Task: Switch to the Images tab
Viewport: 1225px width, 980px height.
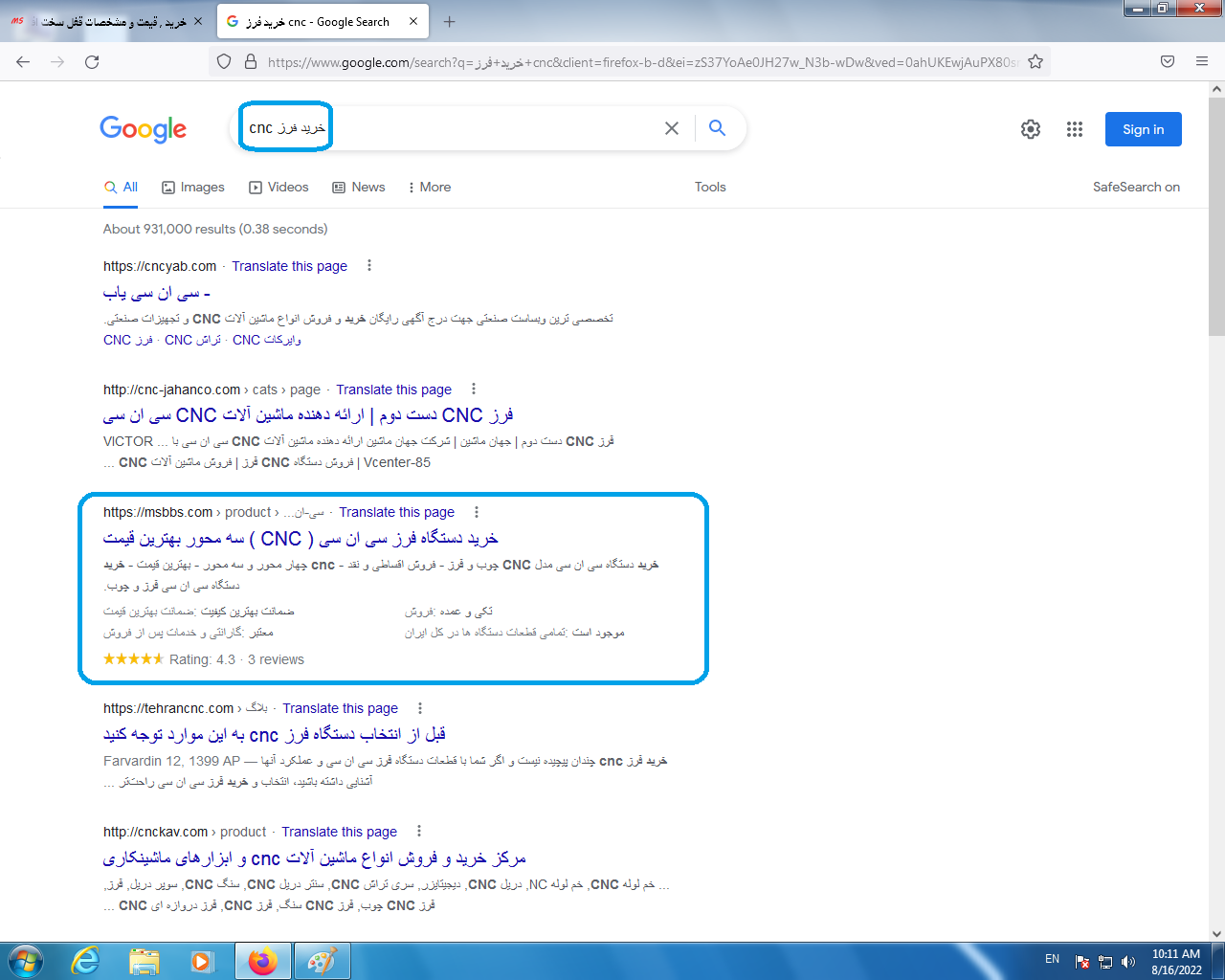Action: [x=193, y=187]
